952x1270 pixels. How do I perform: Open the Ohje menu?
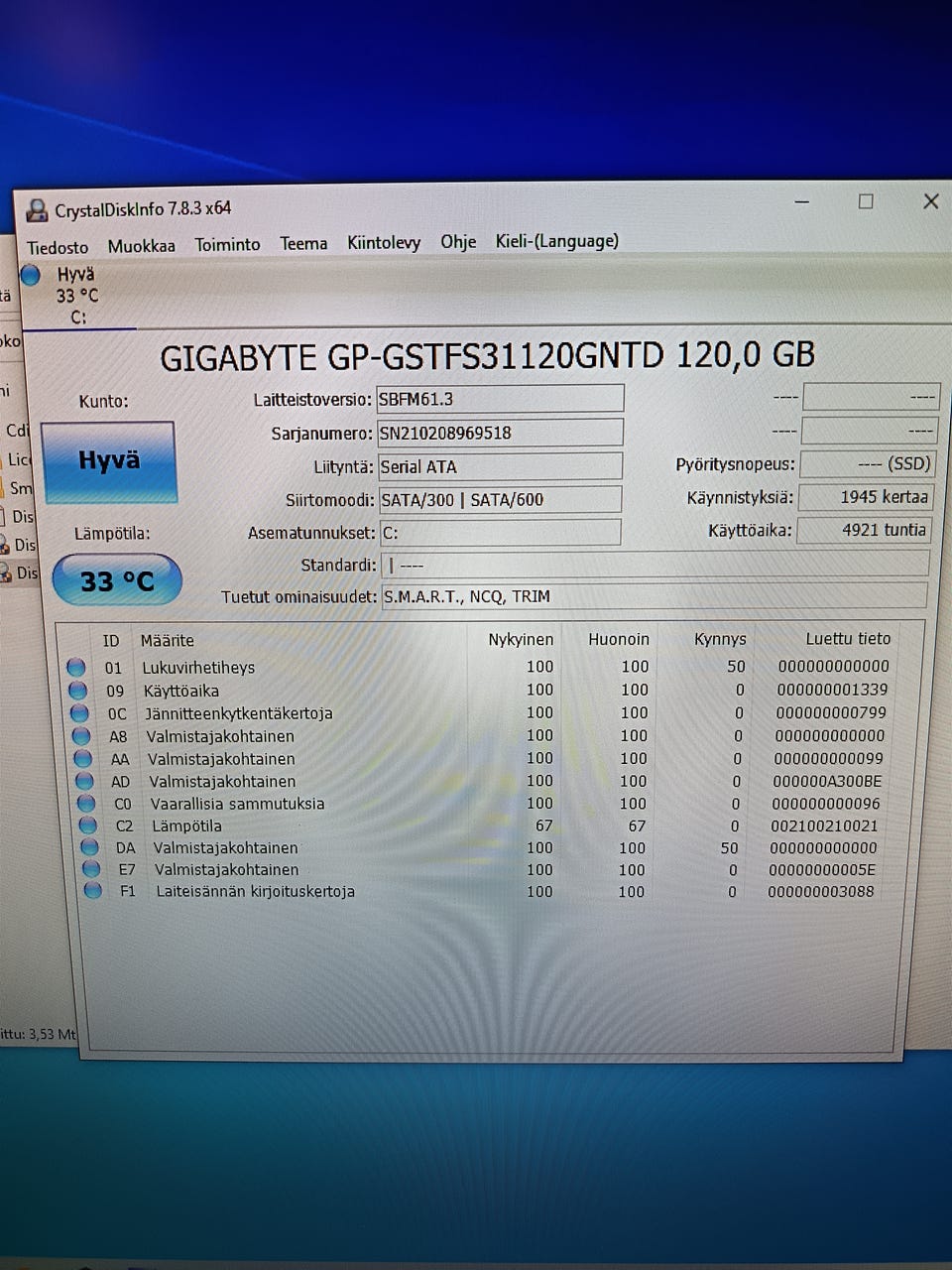(x=458, y=241)
